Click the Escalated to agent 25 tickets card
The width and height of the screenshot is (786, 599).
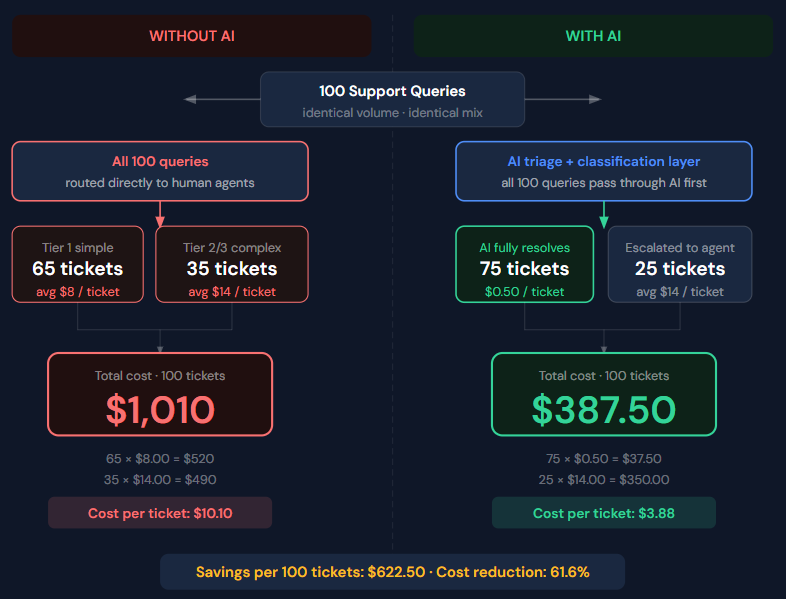pyautogui.click(x=680, y=265)
